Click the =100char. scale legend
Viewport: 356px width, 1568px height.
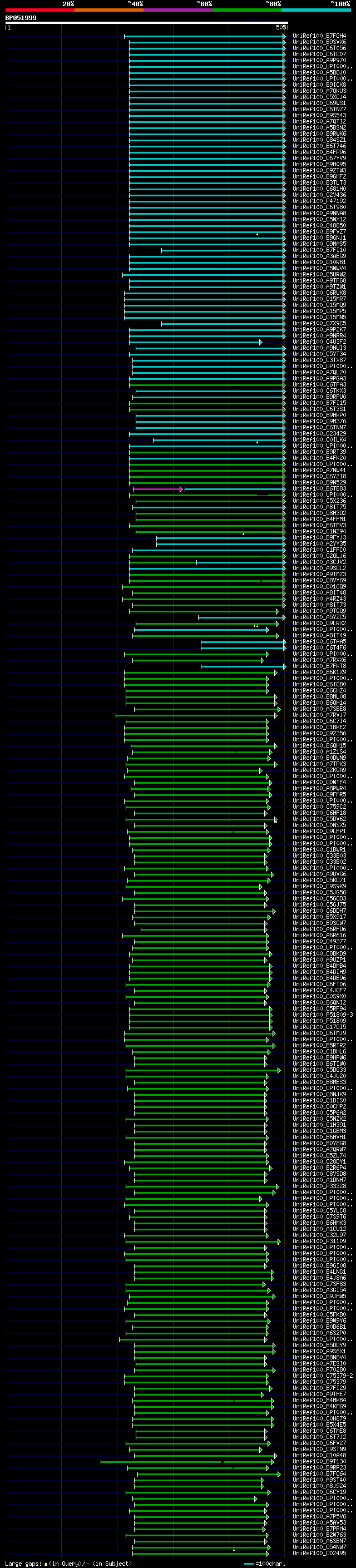264,1563
